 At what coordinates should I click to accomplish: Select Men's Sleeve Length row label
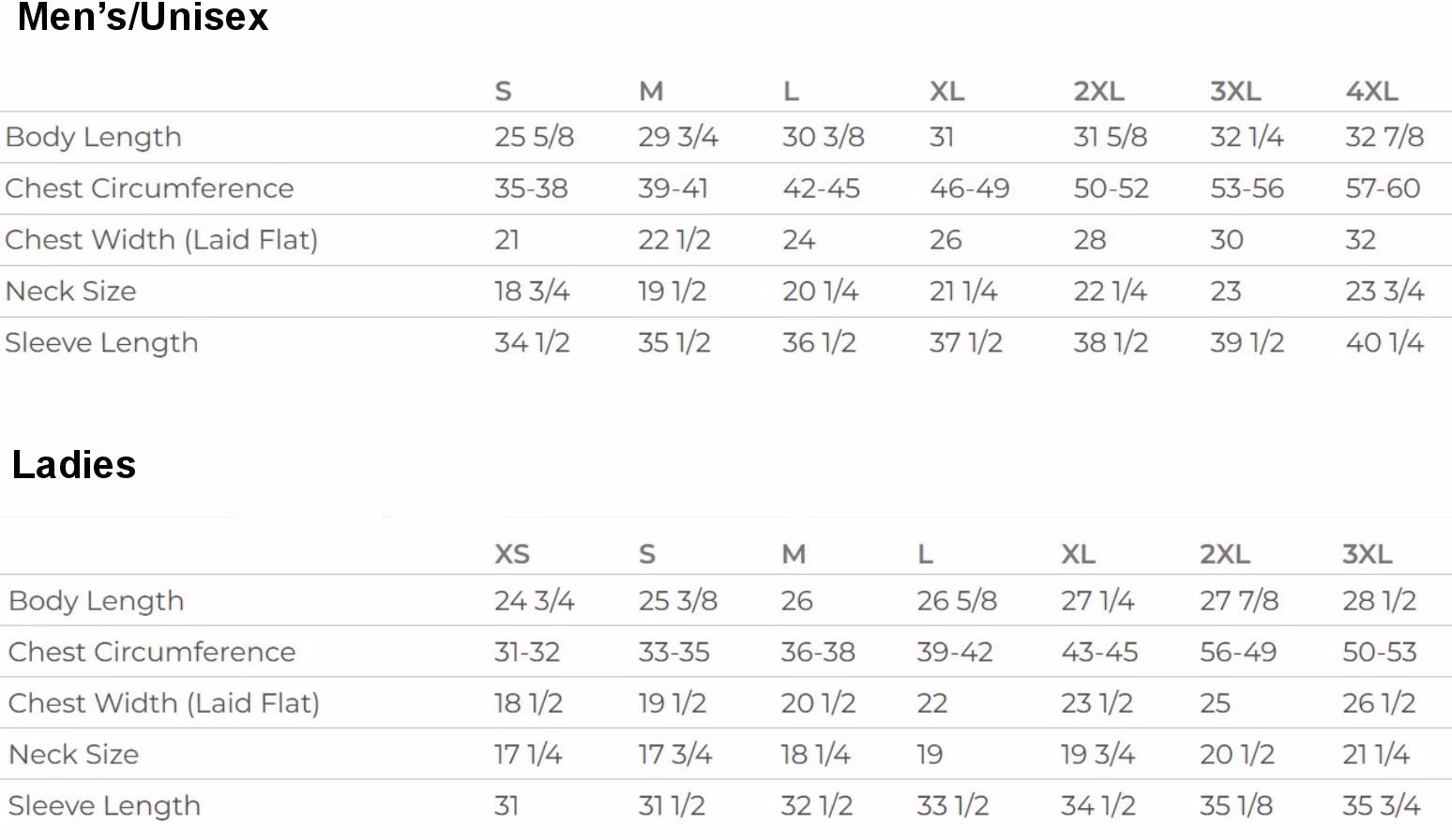coord(101,343)
